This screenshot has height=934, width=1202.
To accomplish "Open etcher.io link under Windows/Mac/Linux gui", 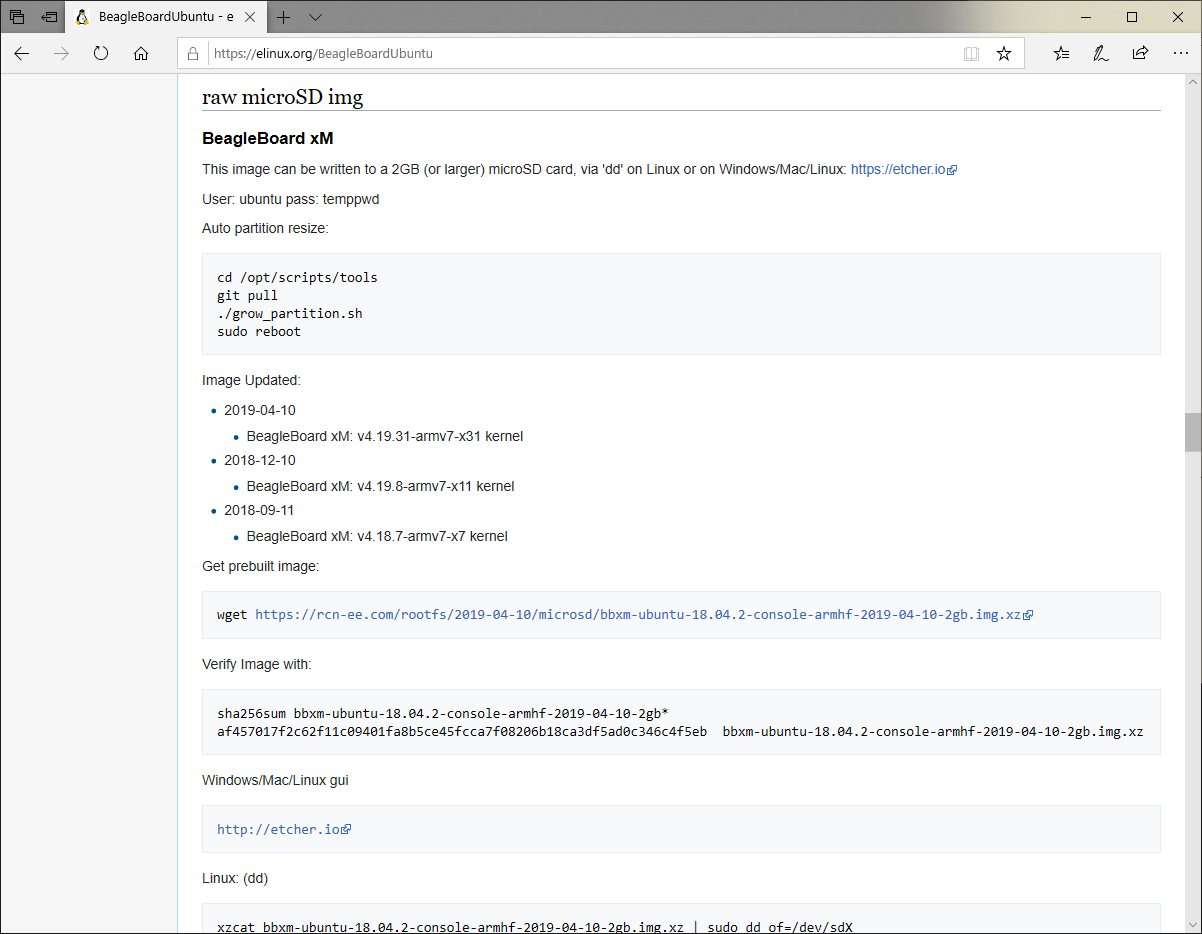I will click(279, 829).
